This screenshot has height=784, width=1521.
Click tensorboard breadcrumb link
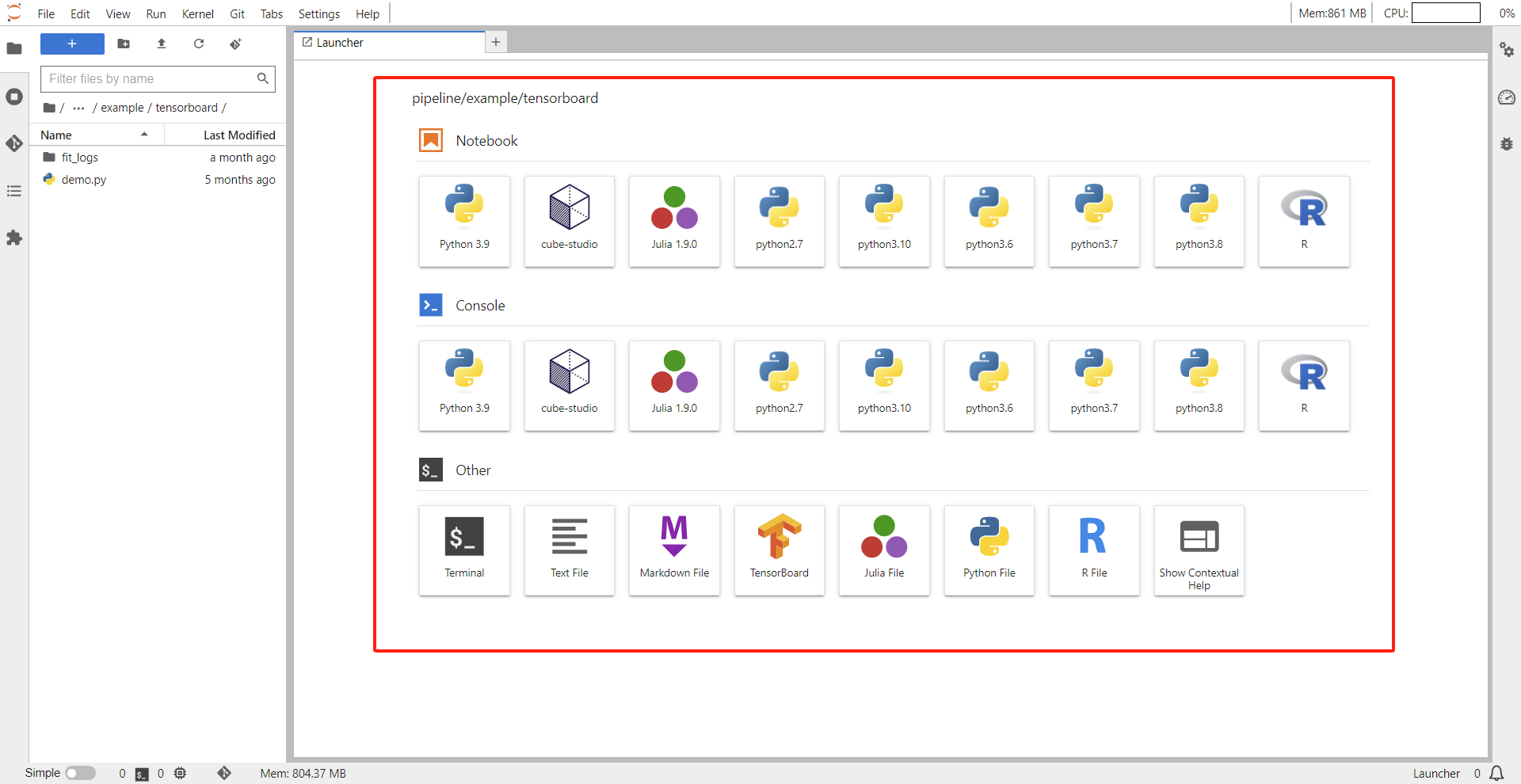coord(186,108)
